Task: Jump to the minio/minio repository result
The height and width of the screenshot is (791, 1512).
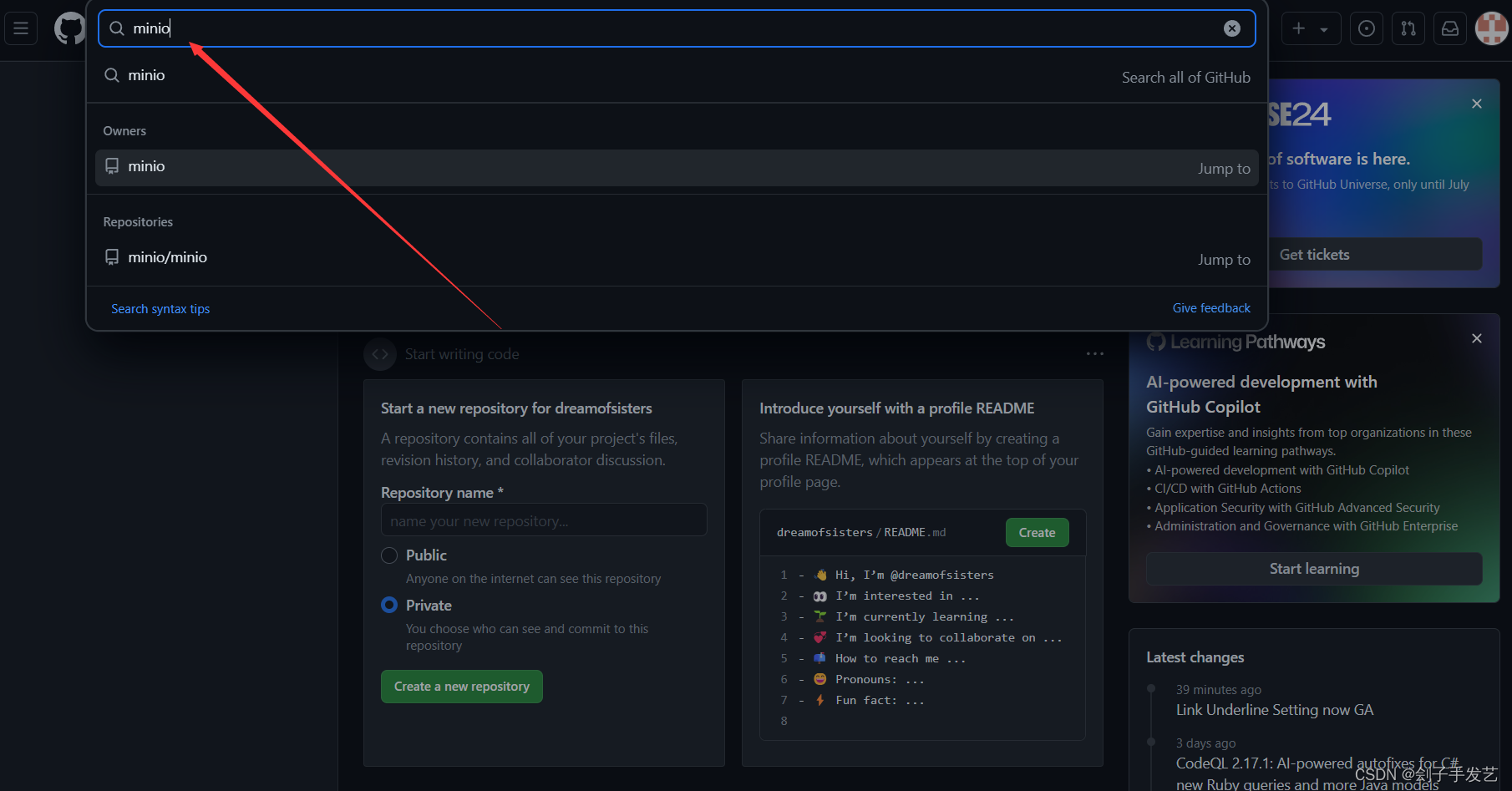Action: click(677, 258)
